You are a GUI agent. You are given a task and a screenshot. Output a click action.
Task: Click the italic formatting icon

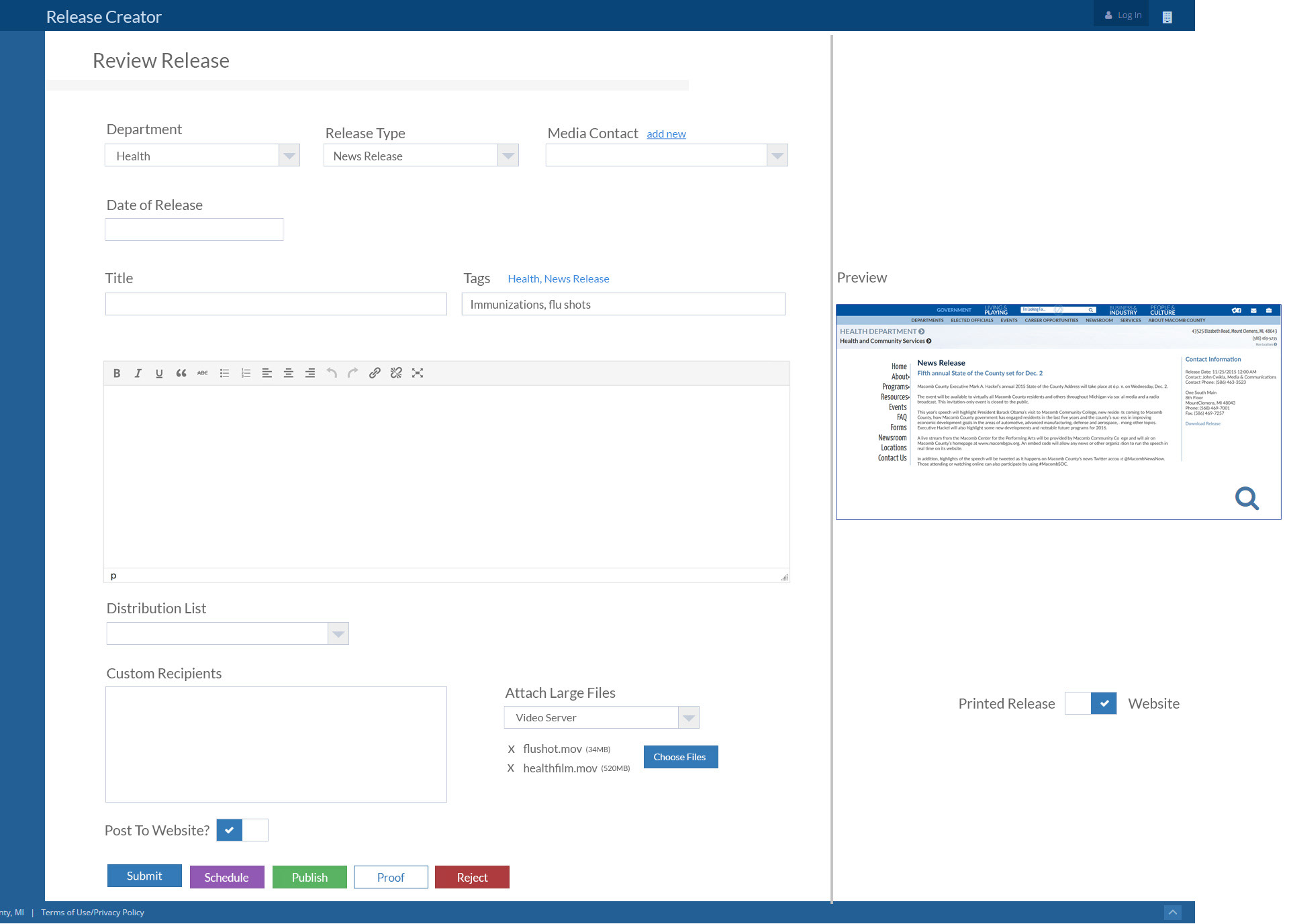point(138,373)
